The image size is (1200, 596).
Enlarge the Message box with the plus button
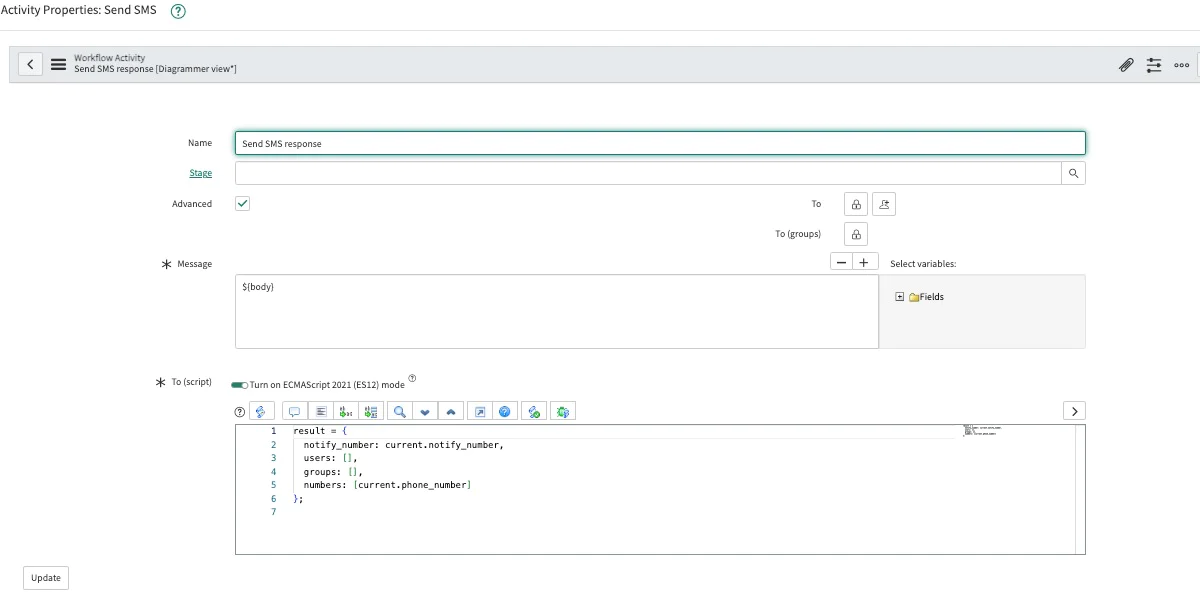click(x=863, y=262)
